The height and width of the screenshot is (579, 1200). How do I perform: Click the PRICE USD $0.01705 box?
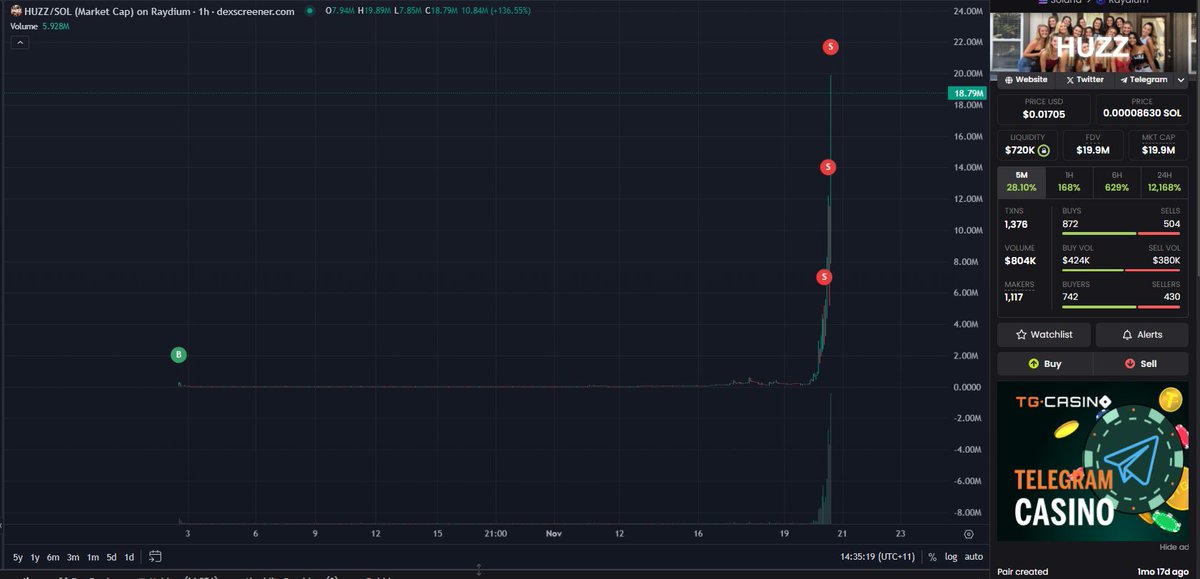(x=1043, y=108)
